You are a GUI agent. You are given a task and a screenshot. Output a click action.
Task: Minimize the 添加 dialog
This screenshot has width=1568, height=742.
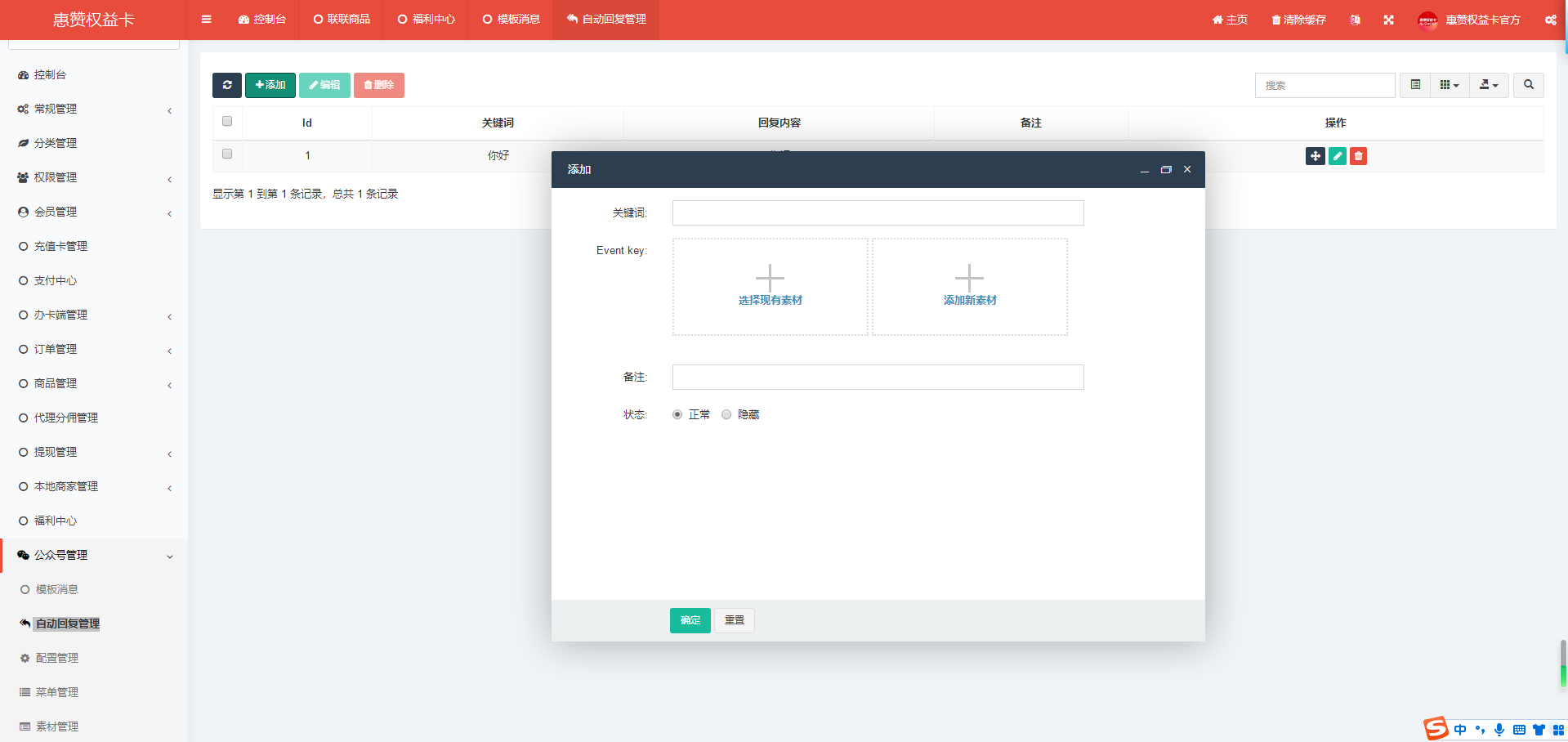pyautogui.click(x=1144, y=170)
